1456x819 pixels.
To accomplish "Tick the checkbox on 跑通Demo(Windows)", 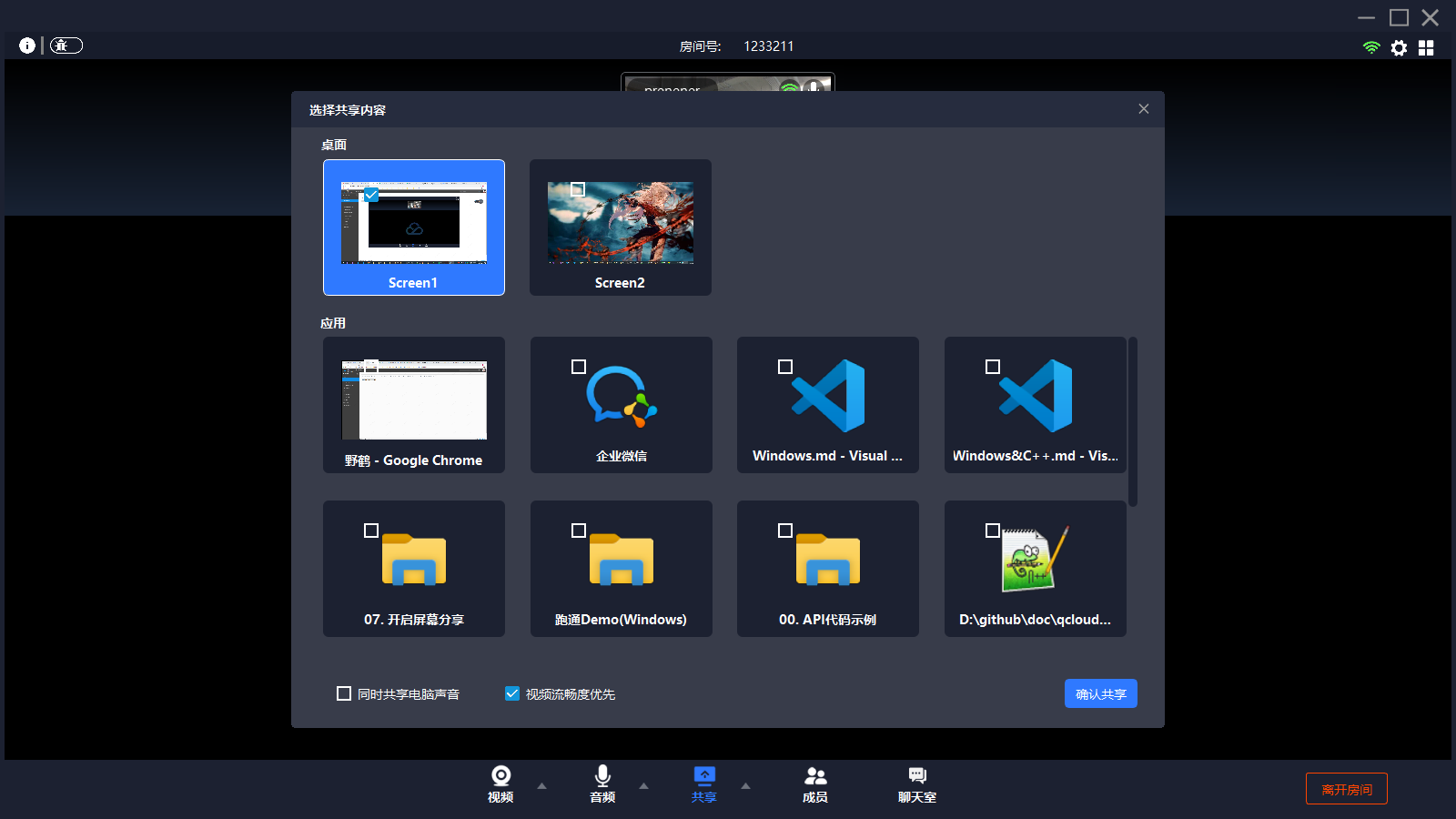I will tap(579, 531).
